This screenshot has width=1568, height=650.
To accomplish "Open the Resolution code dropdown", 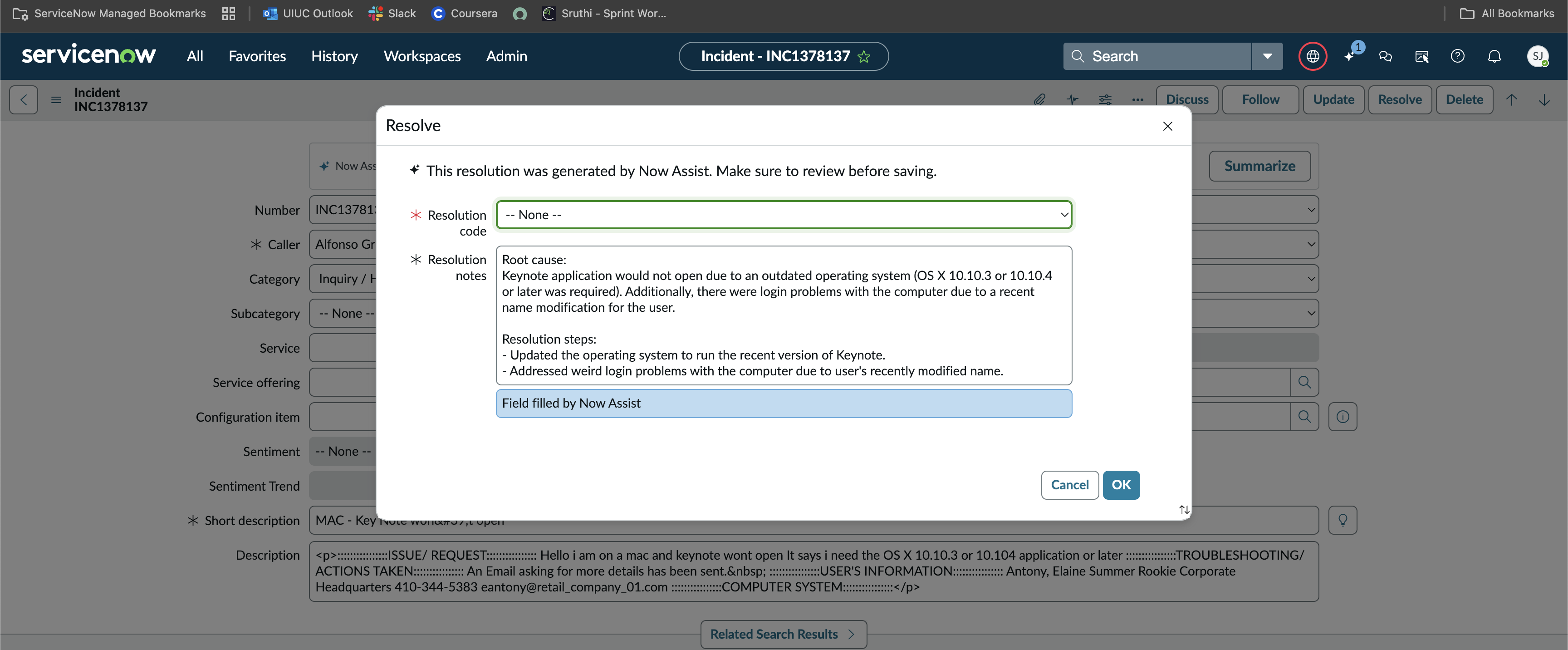I will (x=784, y=214).
